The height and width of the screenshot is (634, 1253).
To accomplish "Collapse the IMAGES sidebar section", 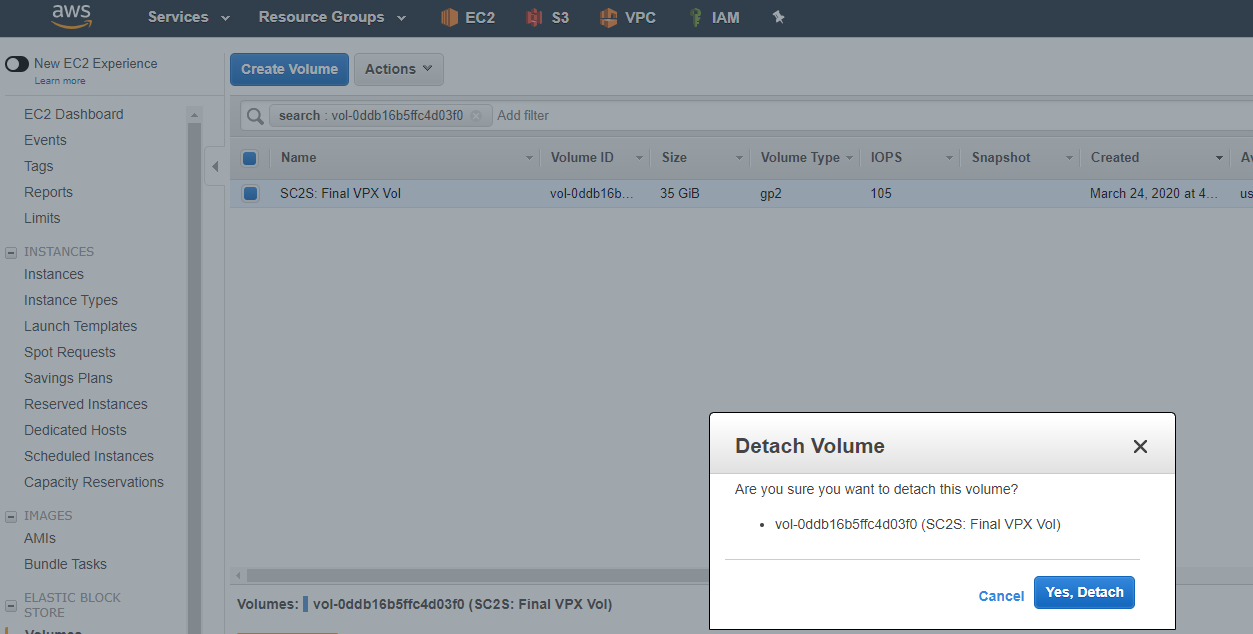I will click(11, 517).
